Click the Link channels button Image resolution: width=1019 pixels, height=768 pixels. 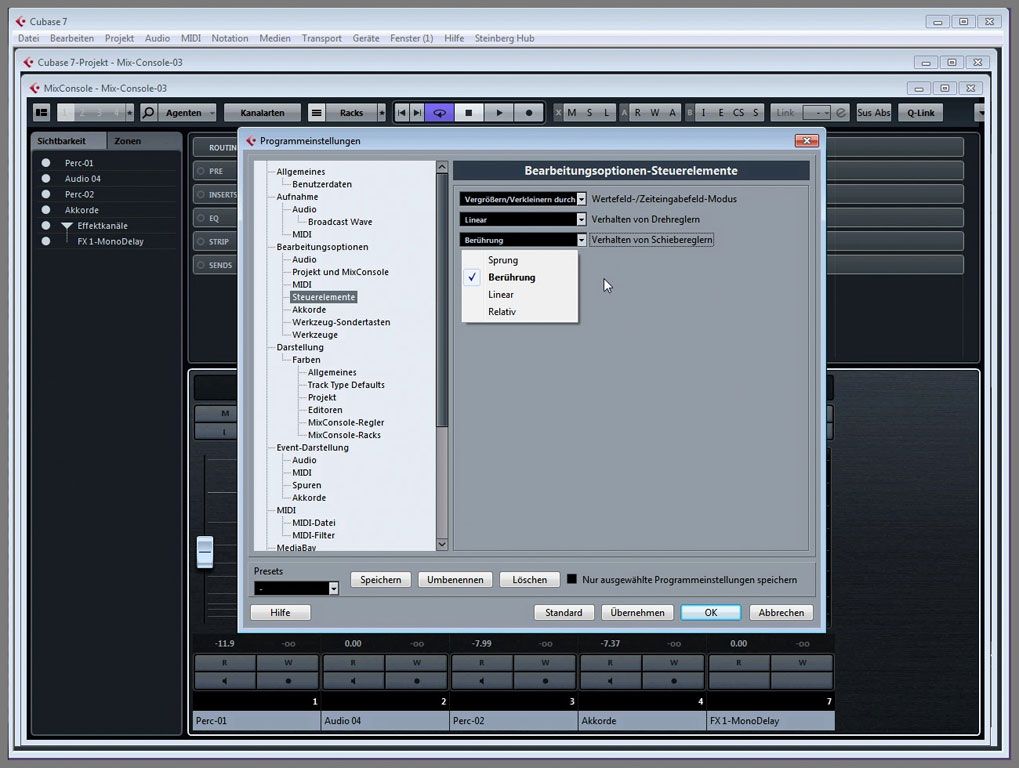785,112
